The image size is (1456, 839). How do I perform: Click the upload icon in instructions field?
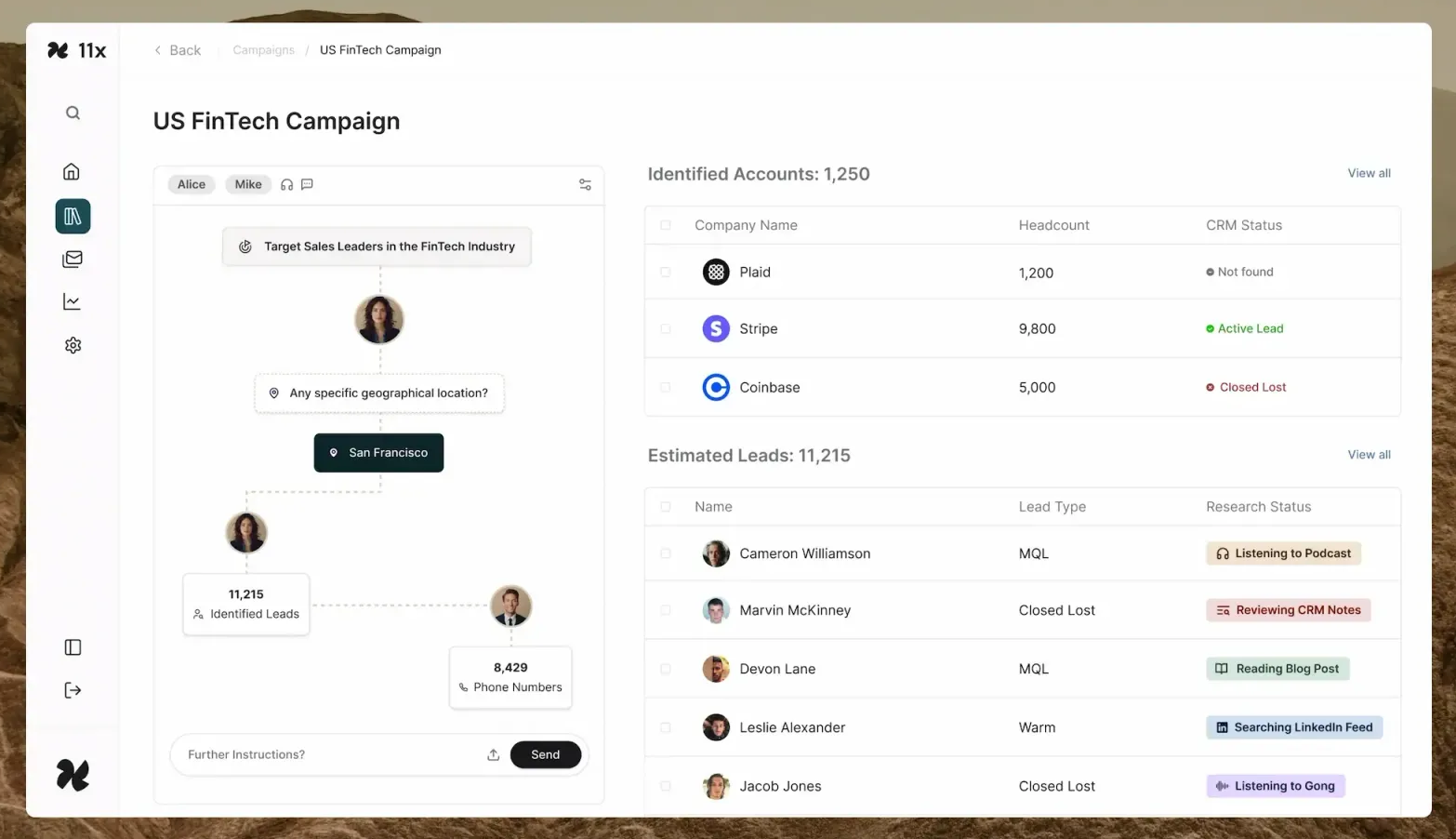pos(493,754)
